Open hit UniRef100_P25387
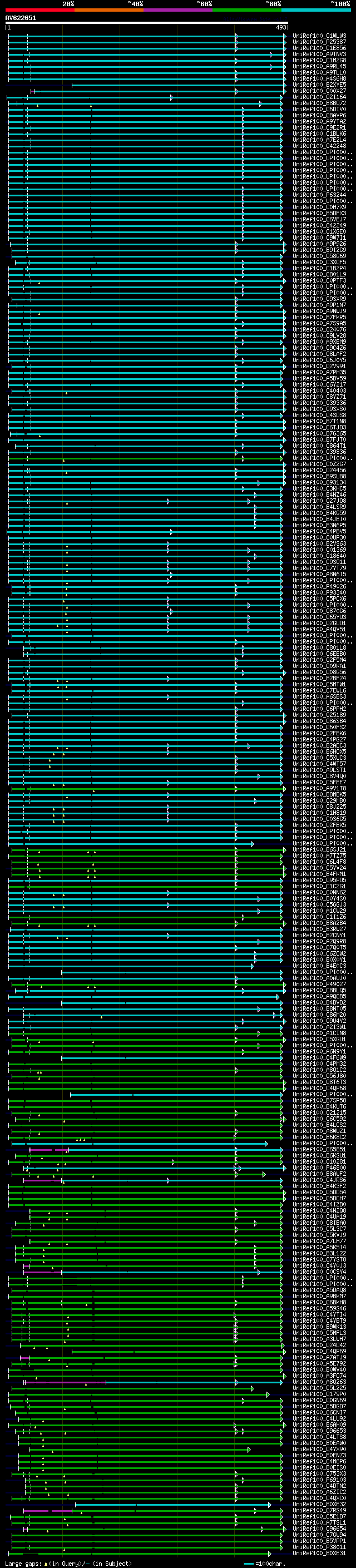 [x=319, y=42]
